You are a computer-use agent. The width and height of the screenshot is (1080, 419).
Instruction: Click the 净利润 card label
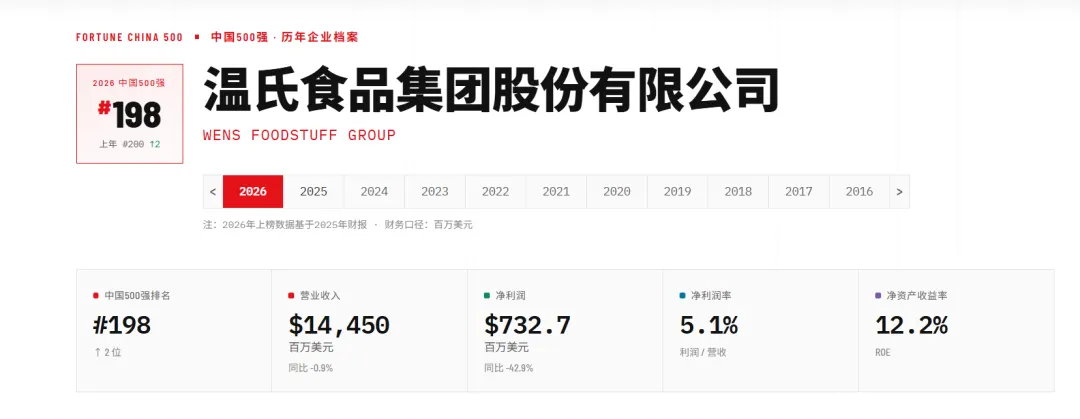(x=510, y=295)
